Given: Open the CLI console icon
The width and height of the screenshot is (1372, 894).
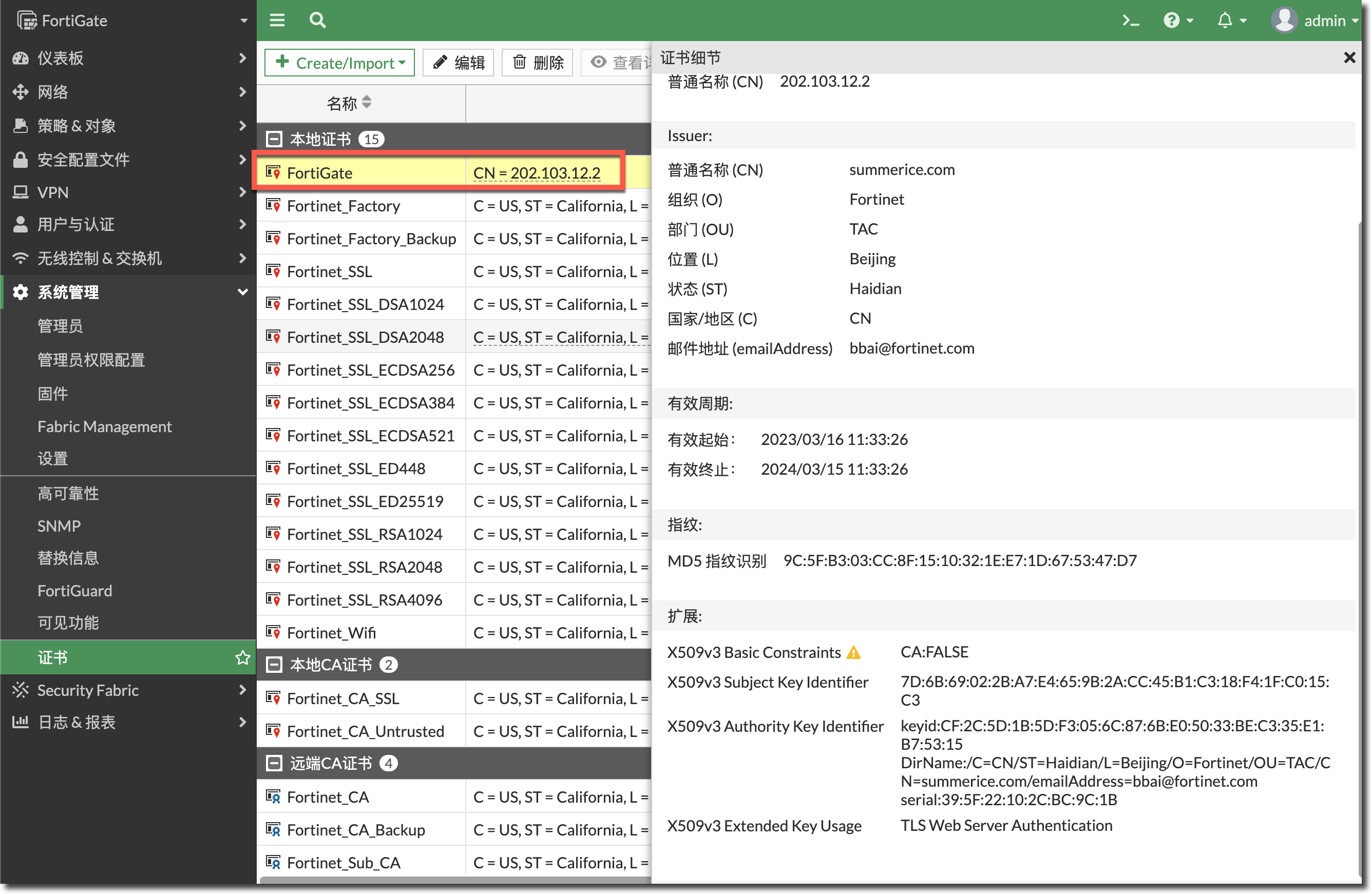Looking at the screenshot, I should pyautogui.click(x=1130, y=21).
